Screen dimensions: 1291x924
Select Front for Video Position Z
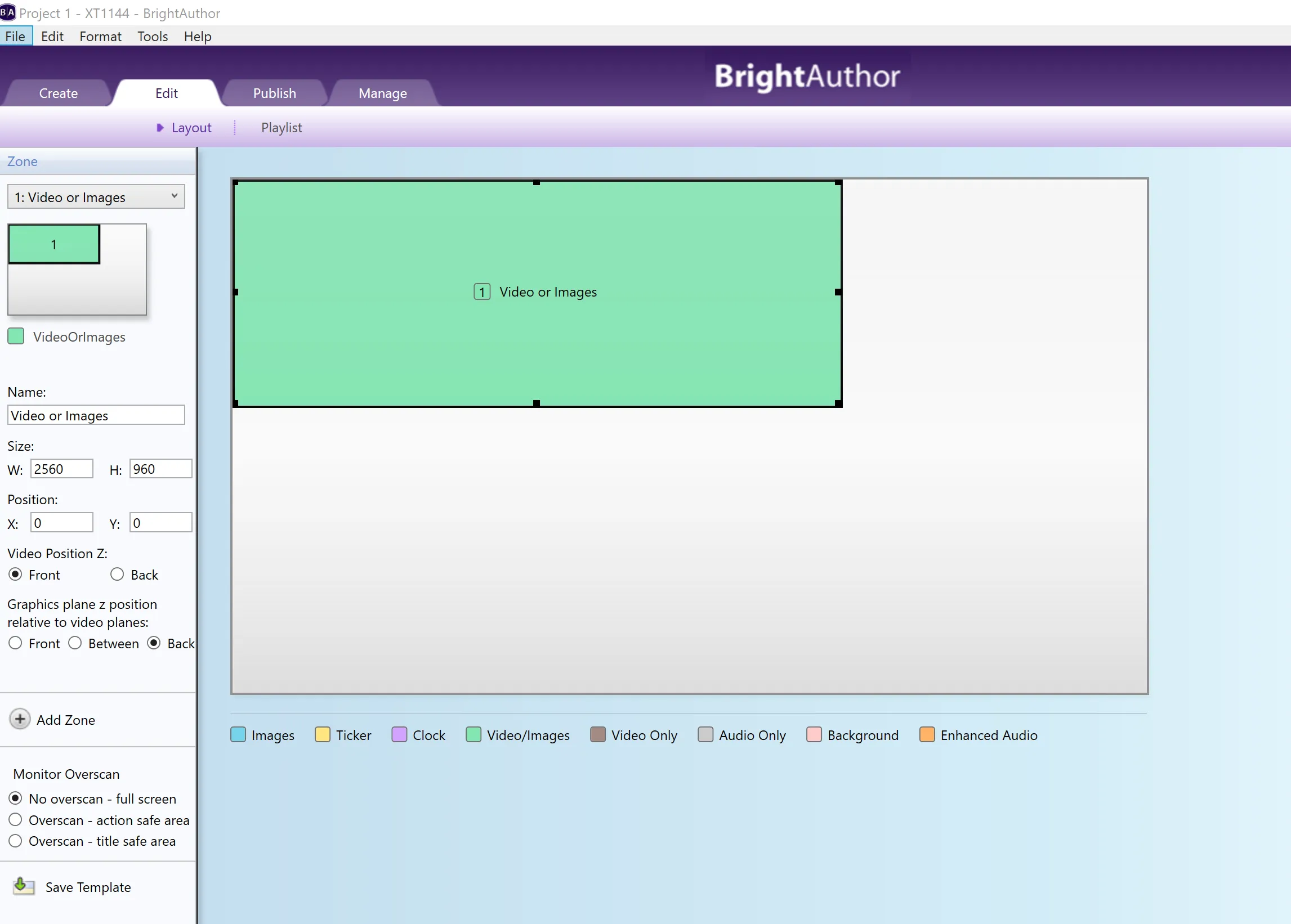coord(16,574)
